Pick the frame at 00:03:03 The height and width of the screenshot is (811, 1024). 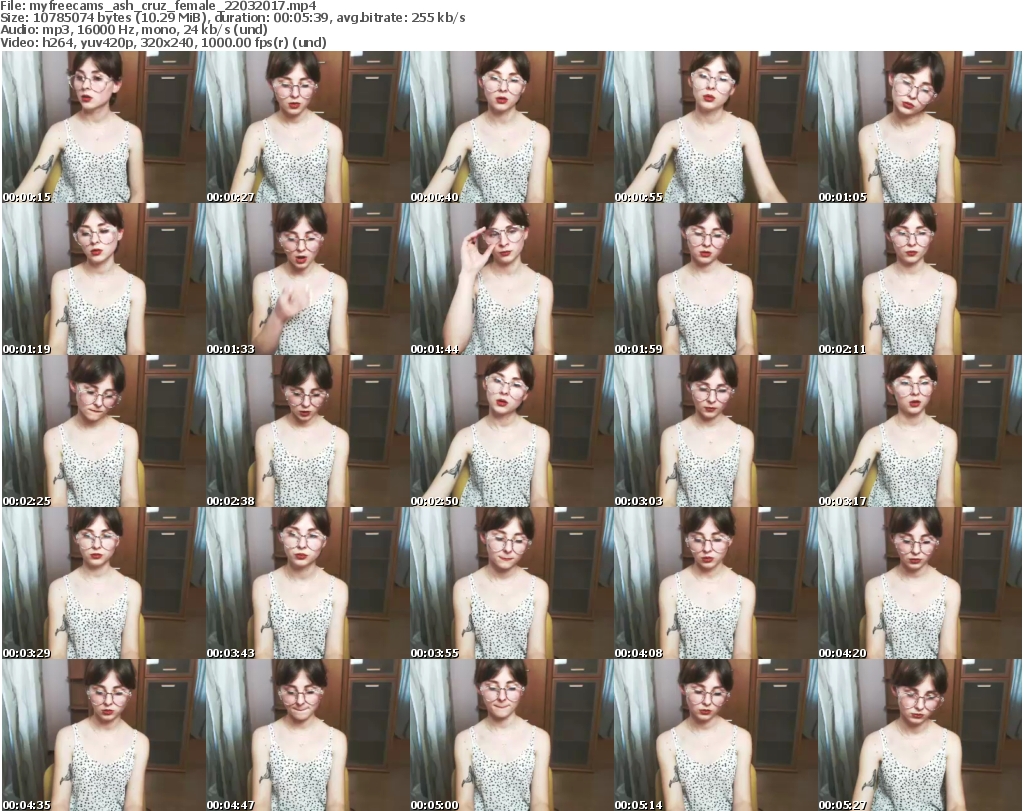[x=715, y=431]
